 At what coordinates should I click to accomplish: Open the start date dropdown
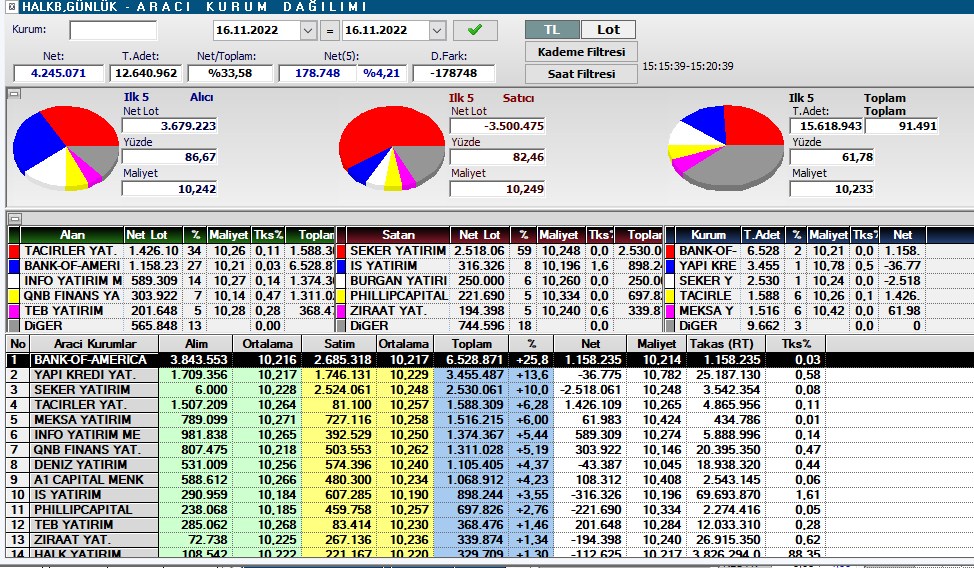point(308,30)
